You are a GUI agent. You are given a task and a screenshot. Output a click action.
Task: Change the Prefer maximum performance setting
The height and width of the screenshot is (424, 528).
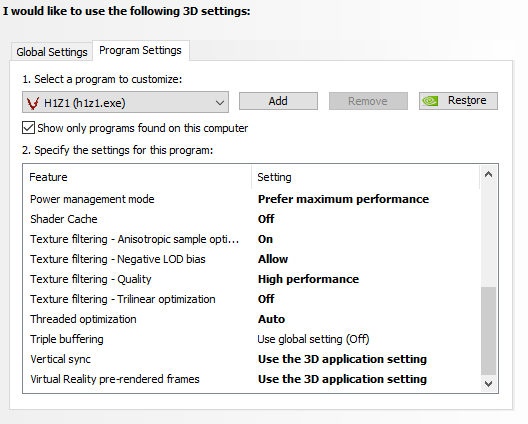click(x=343, y=199)
